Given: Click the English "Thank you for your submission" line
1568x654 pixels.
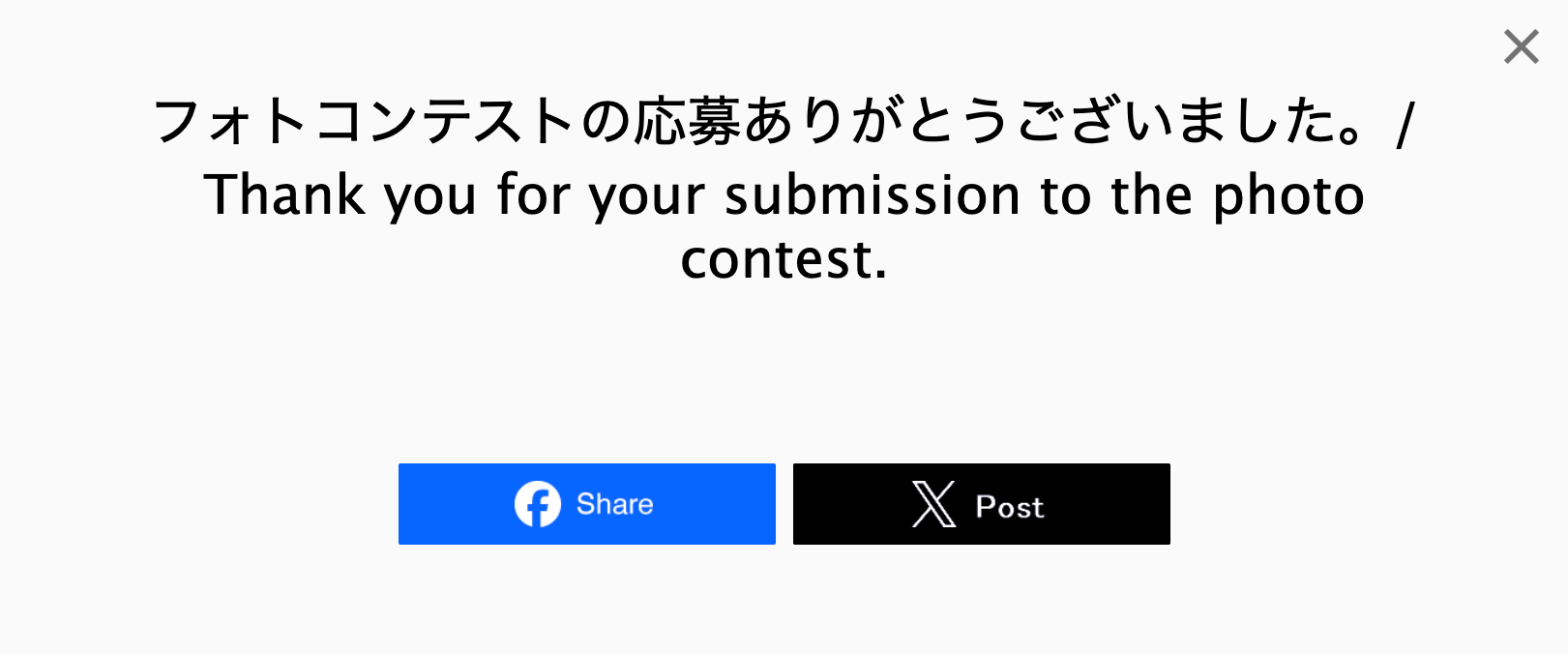Looking at the screenshot, I should (x=784, y=195).
